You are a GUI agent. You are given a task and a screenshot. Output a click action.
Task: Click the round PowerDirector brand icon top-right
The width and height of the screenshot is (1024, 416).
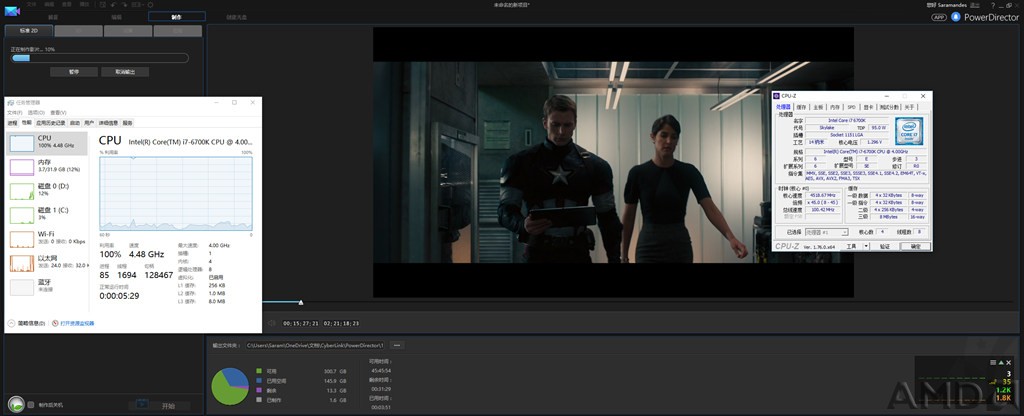[x=956, y=17]
